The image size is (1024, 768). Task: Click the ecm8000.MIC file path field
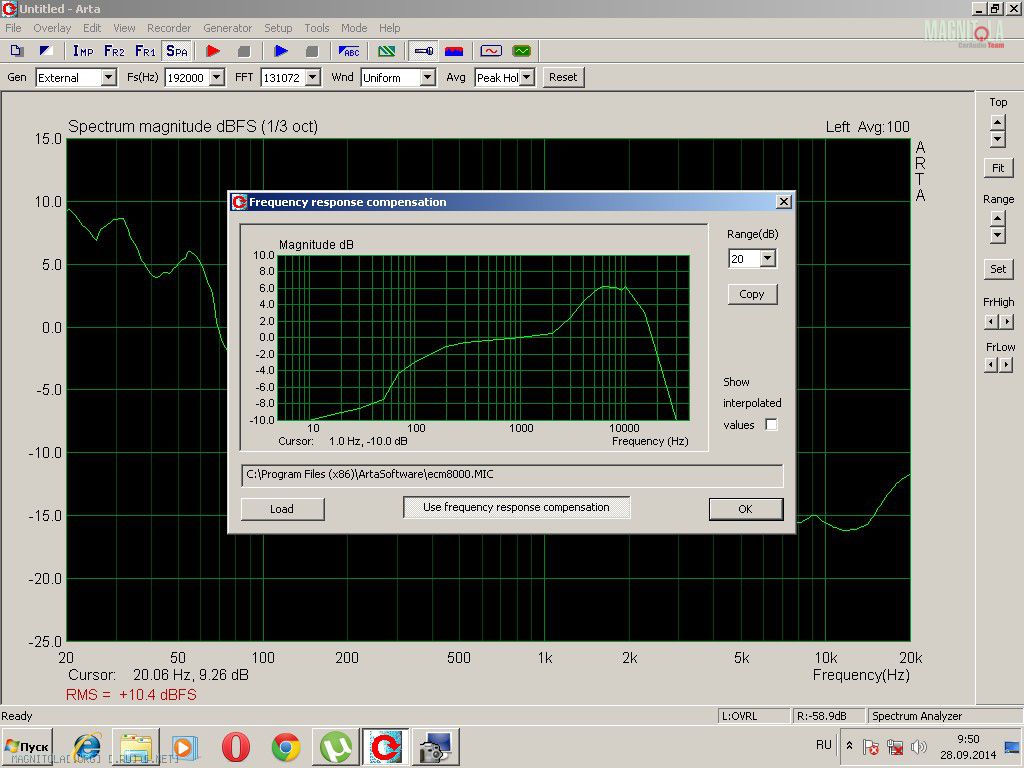tap(512, 475)
